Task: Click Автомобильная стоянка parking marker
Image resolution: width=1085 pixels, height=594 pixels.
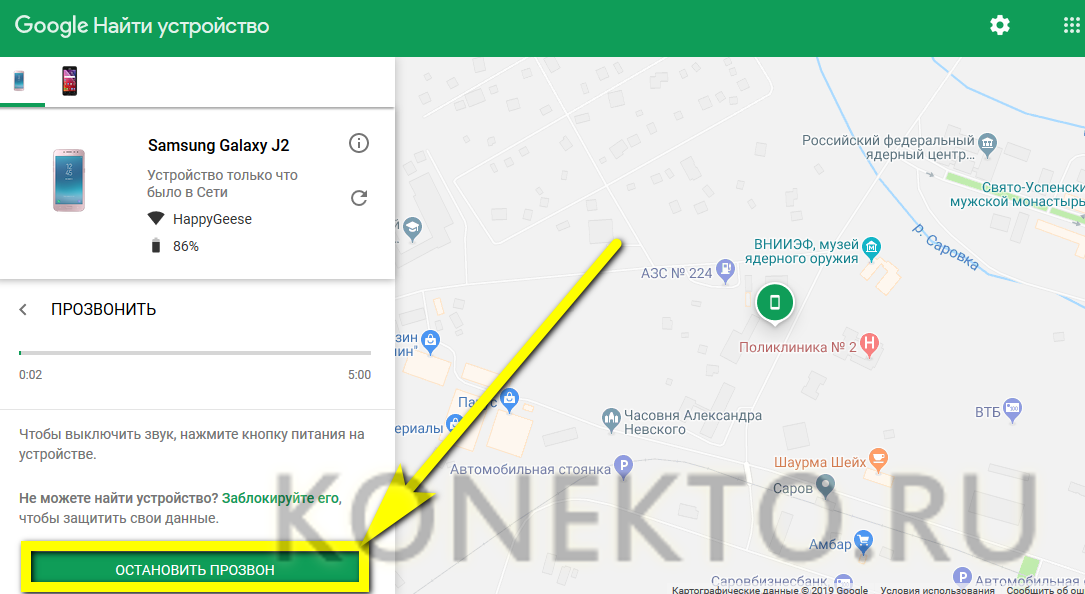Action: (x=624, y=466)
